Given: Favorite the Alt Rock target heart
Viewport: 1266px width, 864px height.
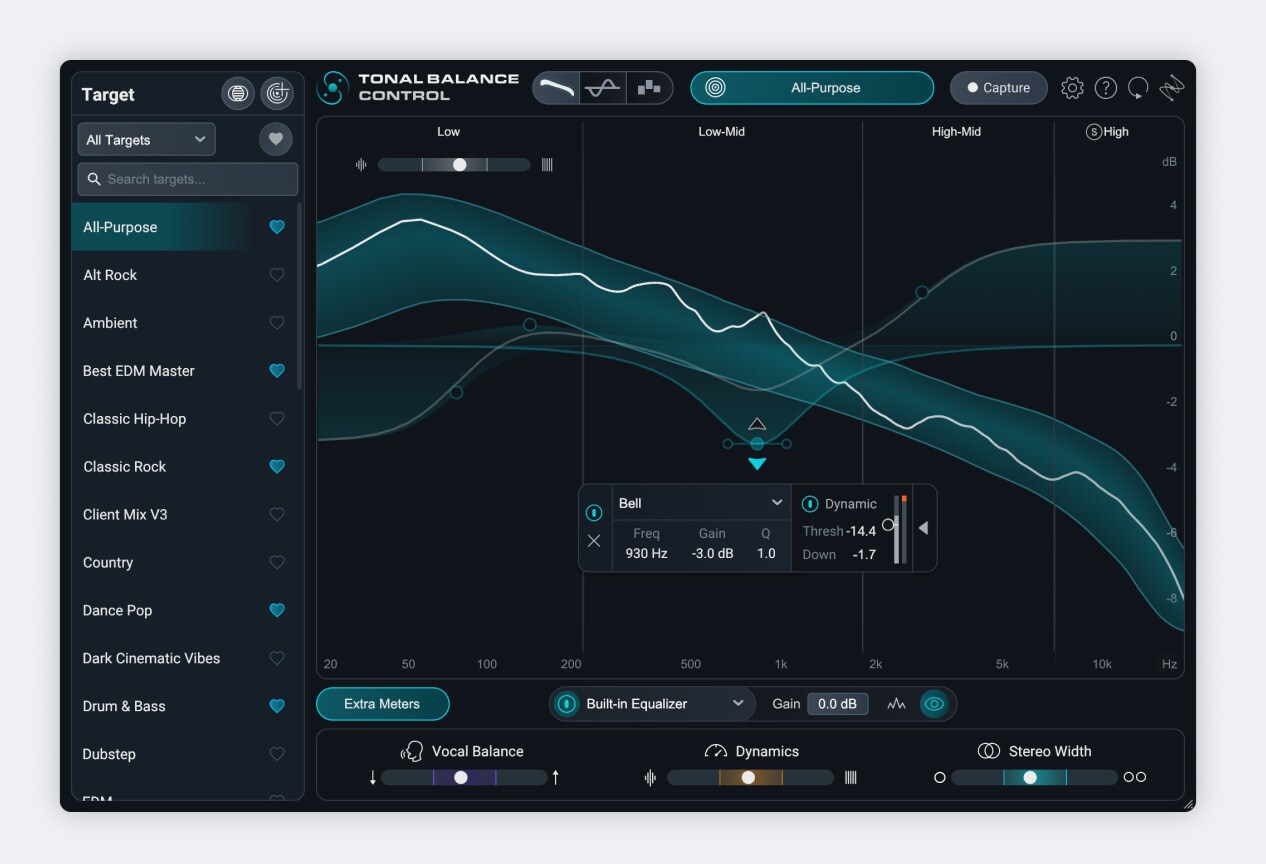Looking at the screenshot, I should (x=277, y=275).
